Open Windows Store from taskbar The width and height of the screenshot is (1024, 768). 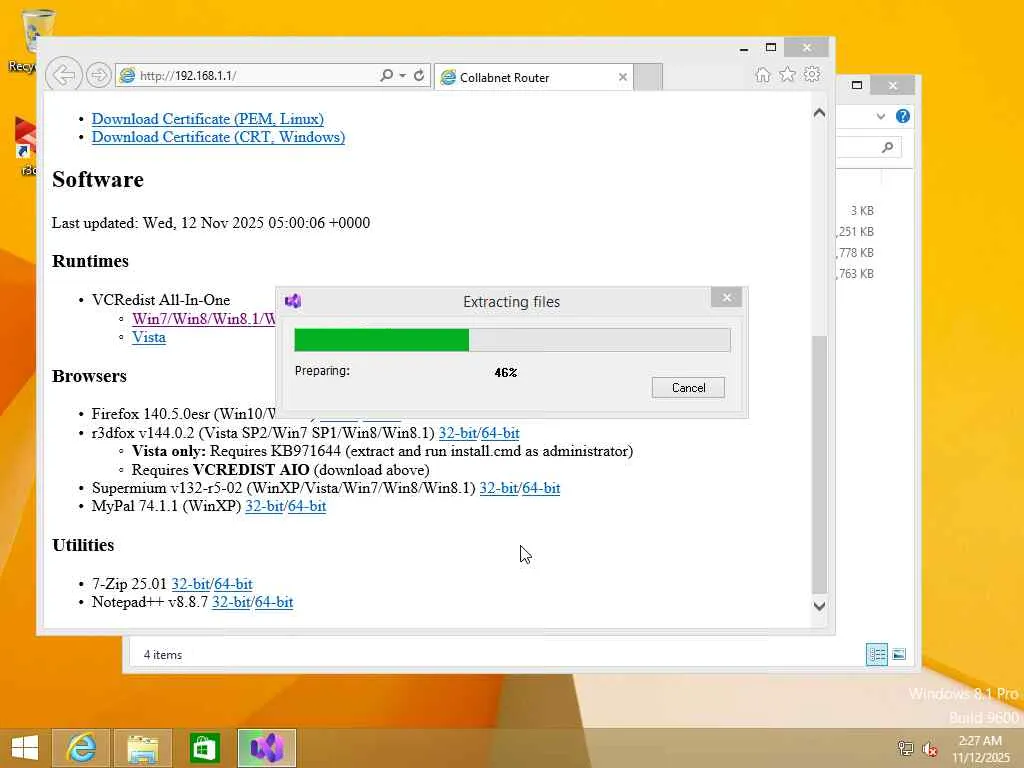click(x=205, y=748)
